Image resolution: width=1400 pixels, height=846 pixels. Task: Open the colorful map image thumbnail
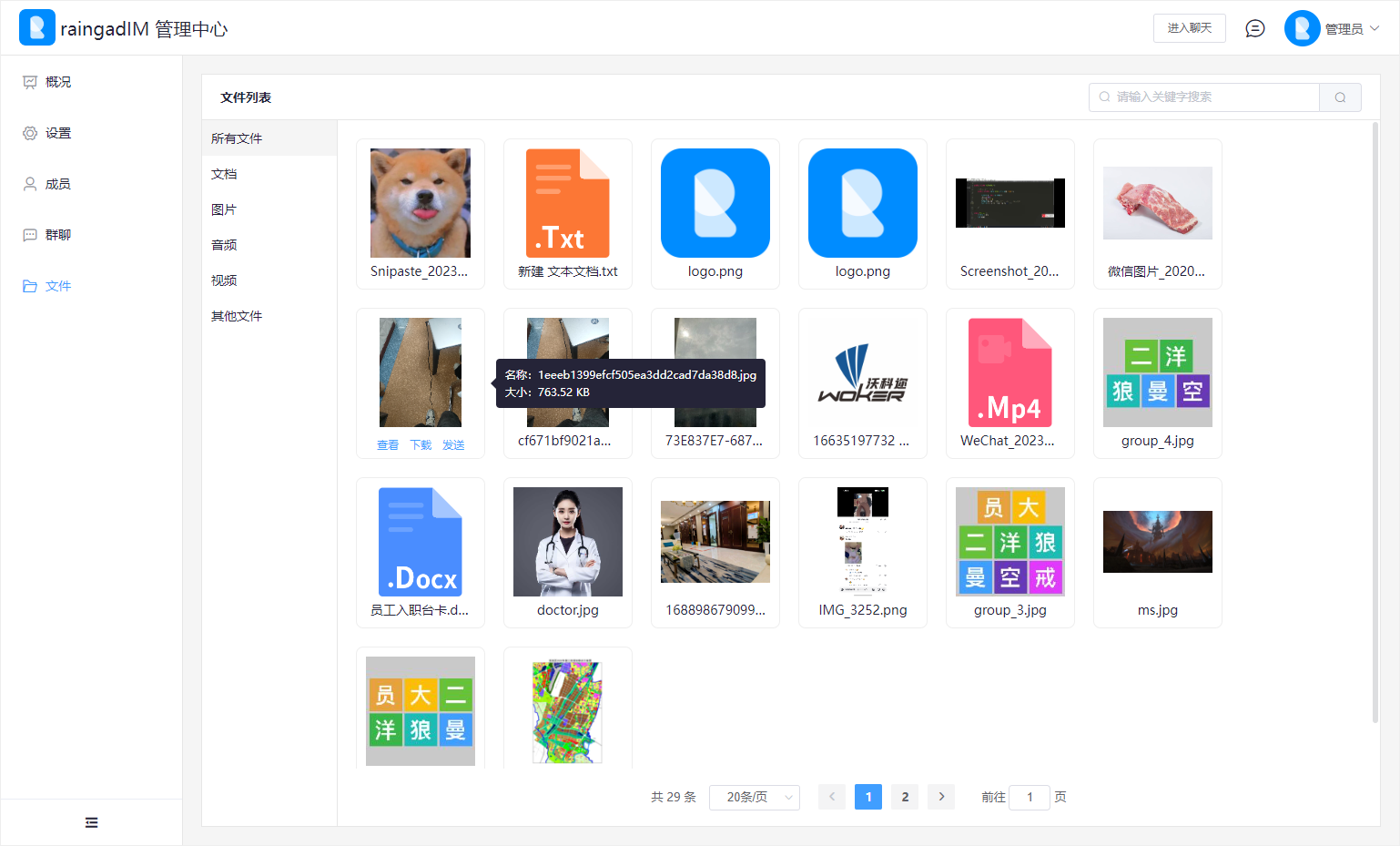[x=568, y=712]
